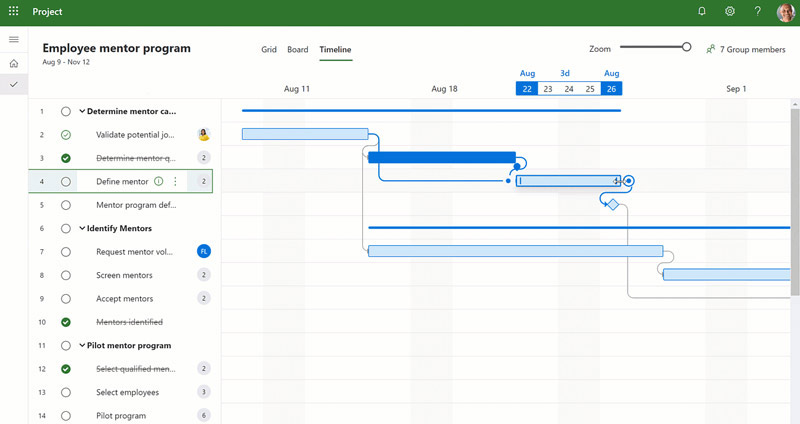Open more options for Define mentor task

coord(175,182)
